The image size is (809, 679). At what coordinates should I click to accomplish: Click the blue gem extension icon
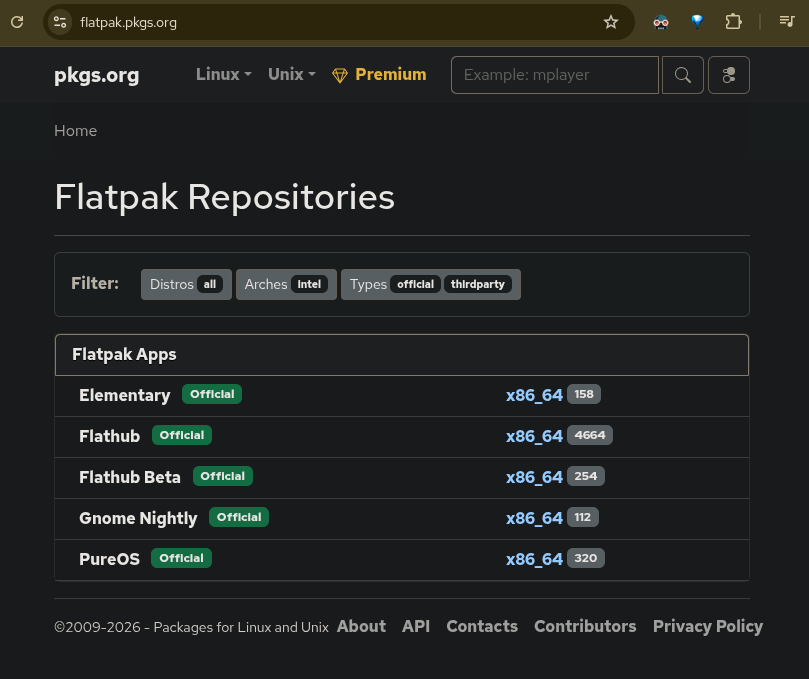[697, 22]
